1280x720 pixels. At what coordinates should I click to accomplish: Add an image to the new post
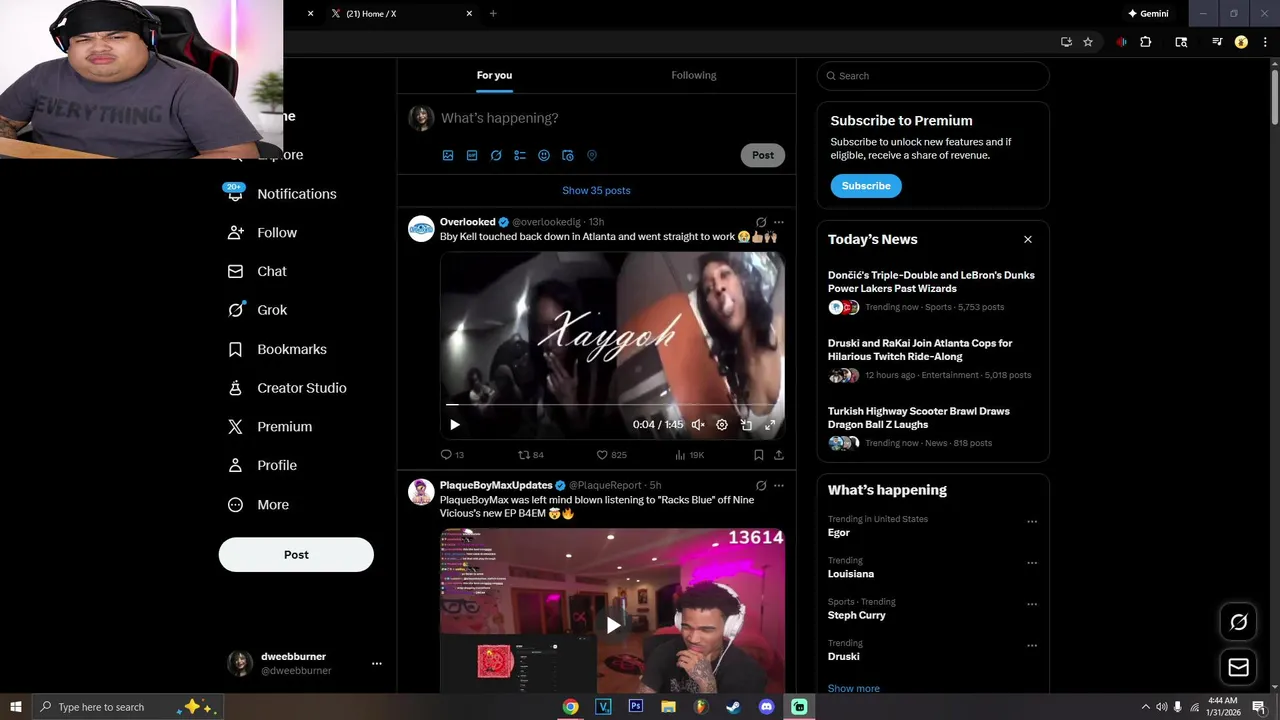tap(448, 155)
